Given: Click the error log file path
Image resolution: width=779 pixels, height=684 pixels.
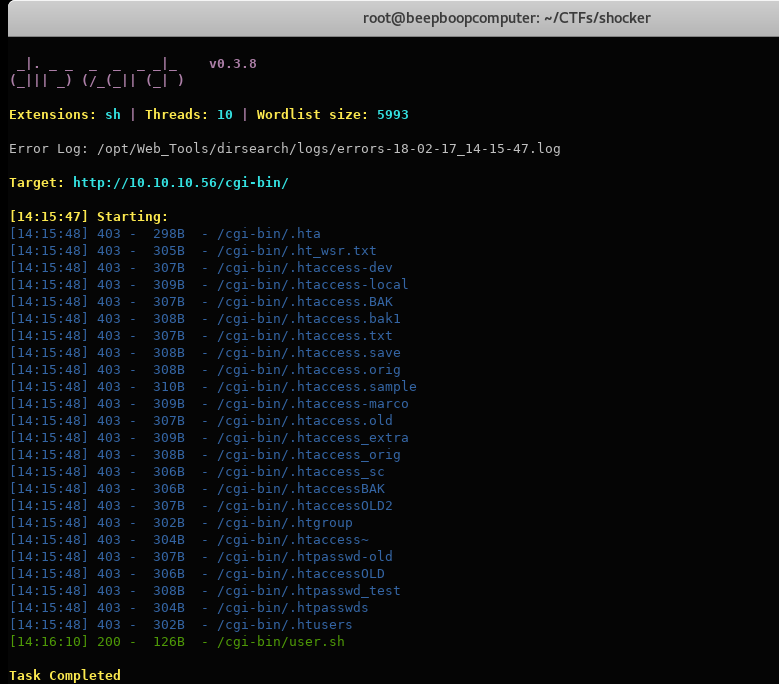Looking at the screenshot, I should pyautogui.click(x=329, y=149).
